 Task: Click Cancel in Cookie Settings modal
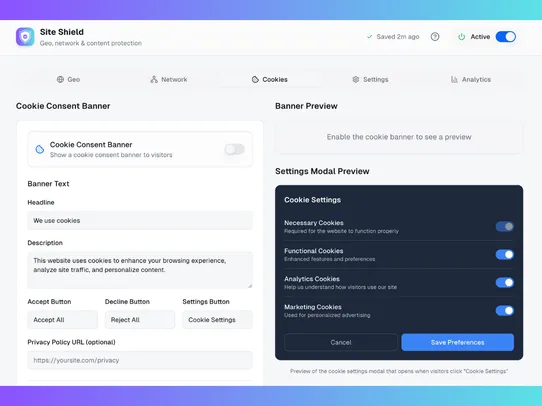point(341,342)
